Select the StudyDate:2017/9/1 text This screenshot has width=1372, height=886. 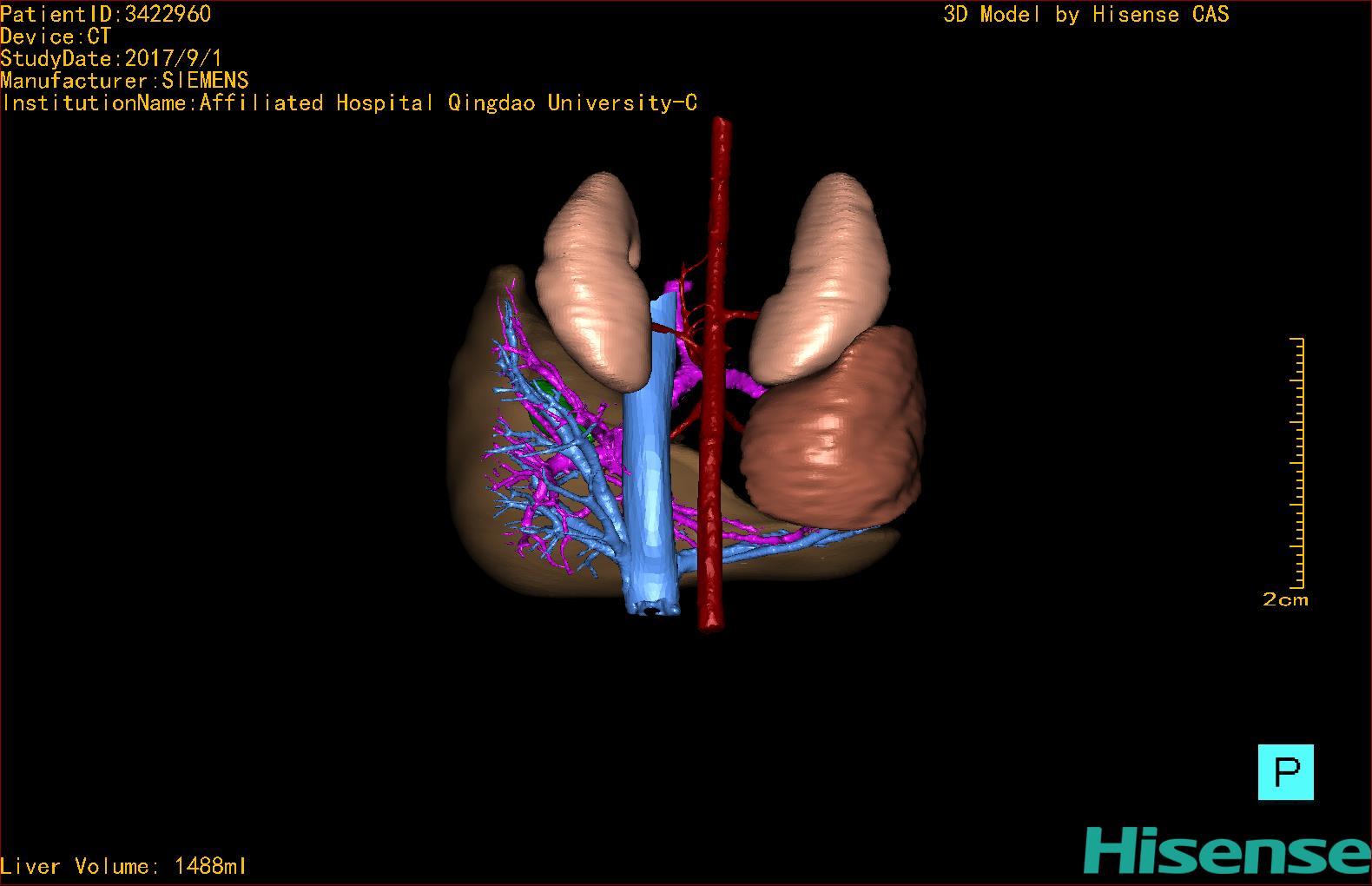pyautogui.click(x=111, y=59)
